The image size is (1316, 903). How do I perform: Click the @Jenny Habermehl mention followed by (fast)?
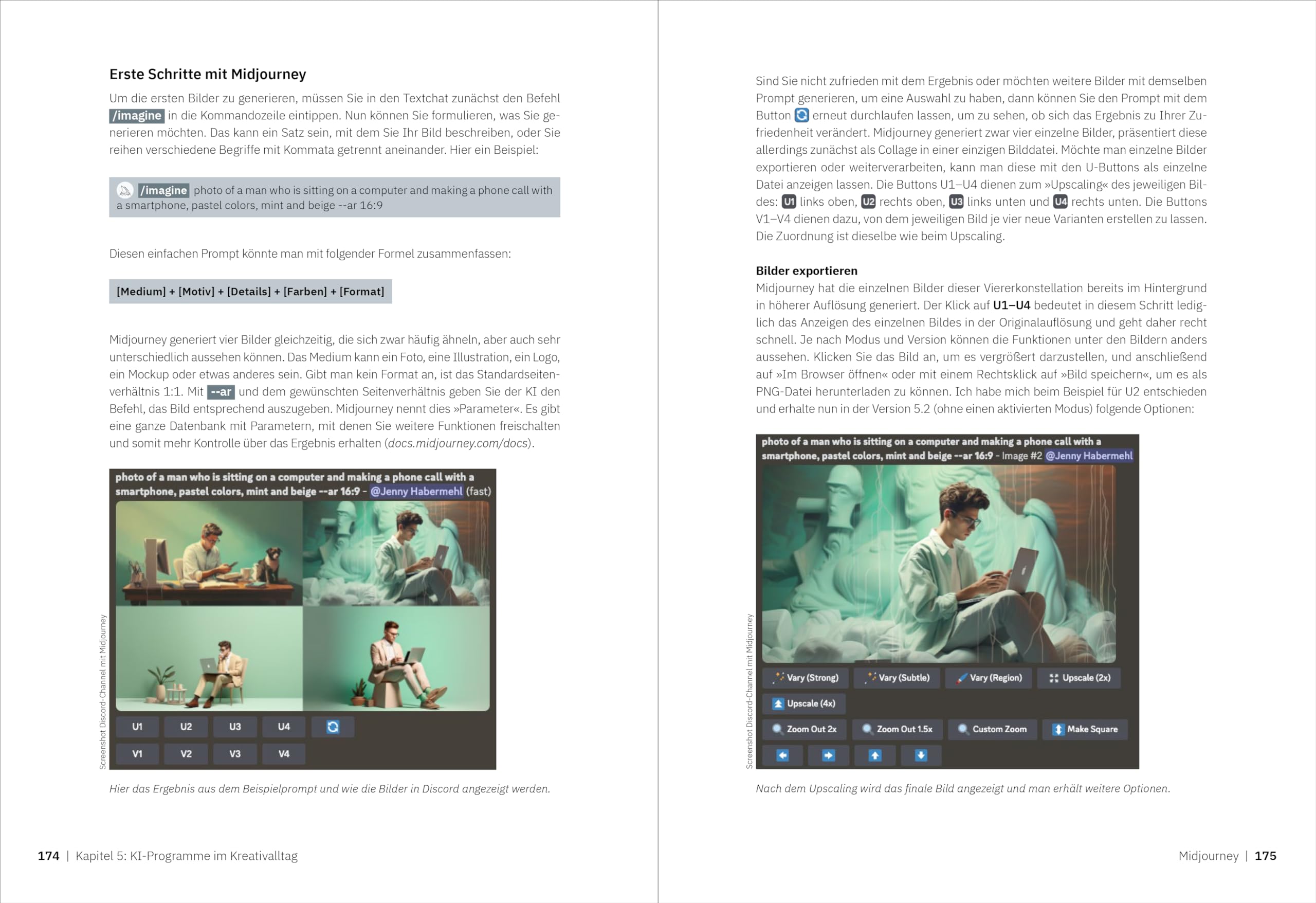click(x=416, y=491)
